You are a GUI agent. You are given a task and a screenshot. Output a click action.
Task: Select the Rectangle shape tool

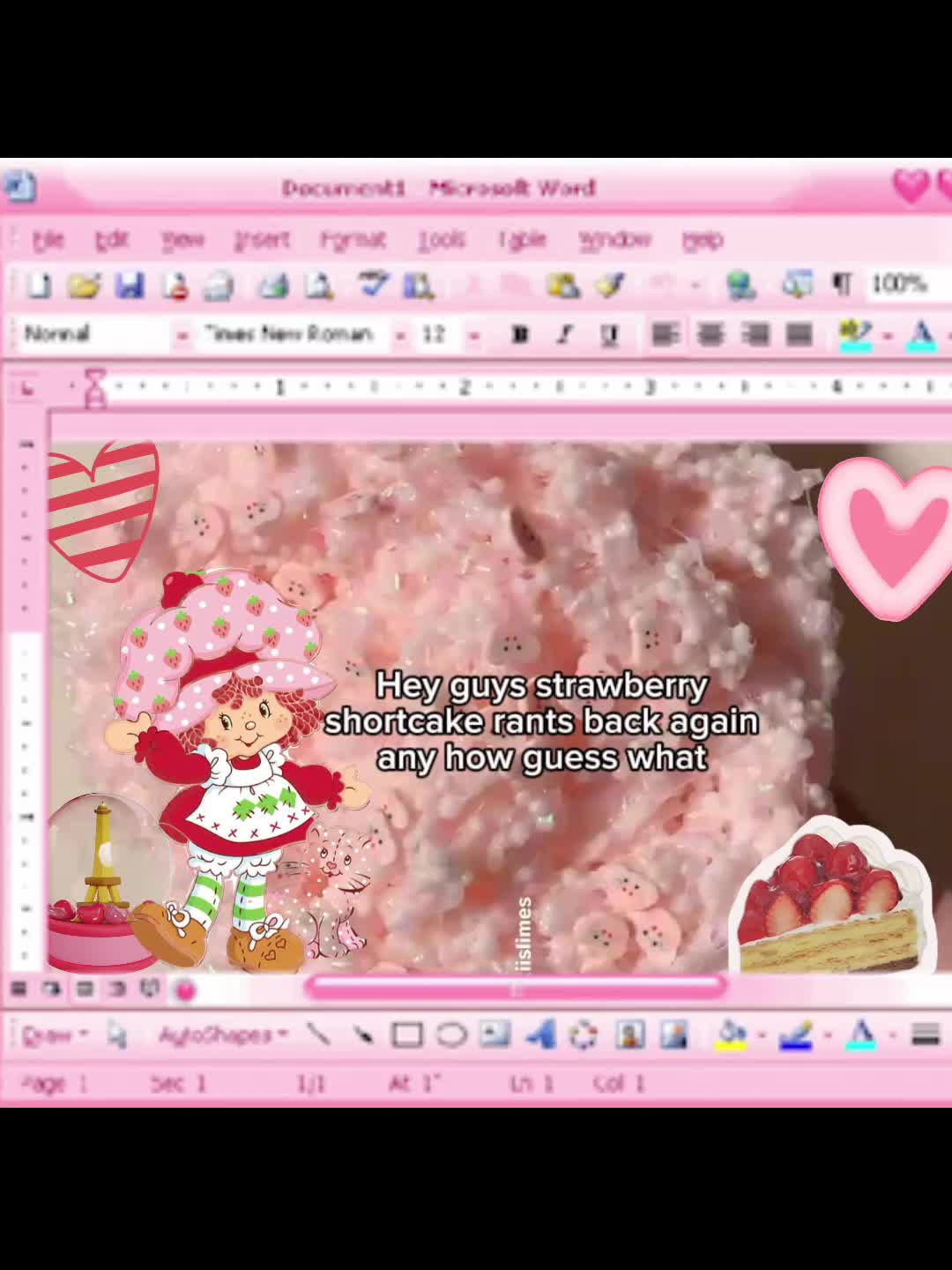coord(407,1034)
